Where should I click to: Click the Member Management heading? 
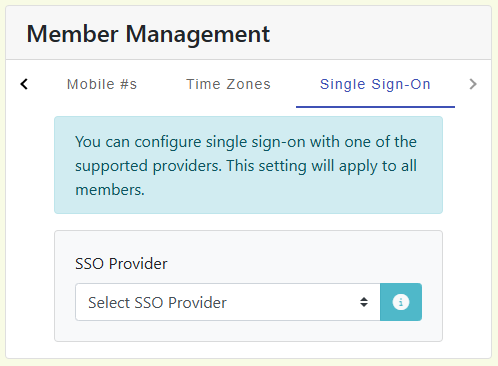pos(148,34)
